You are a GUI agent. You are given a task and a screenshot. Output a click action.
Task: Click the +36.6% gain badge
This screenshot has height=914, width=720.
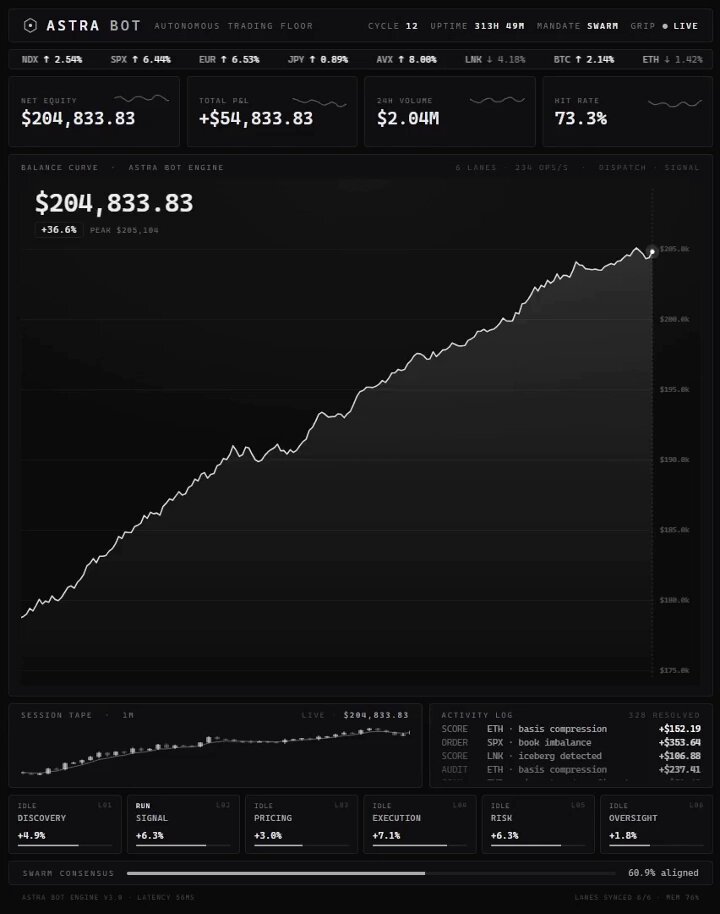(x=59, y=230)
